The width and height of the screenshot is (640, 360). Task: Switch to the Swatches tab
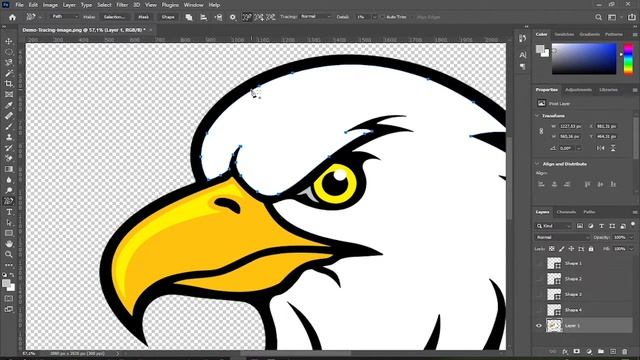(x=564, y=34)
